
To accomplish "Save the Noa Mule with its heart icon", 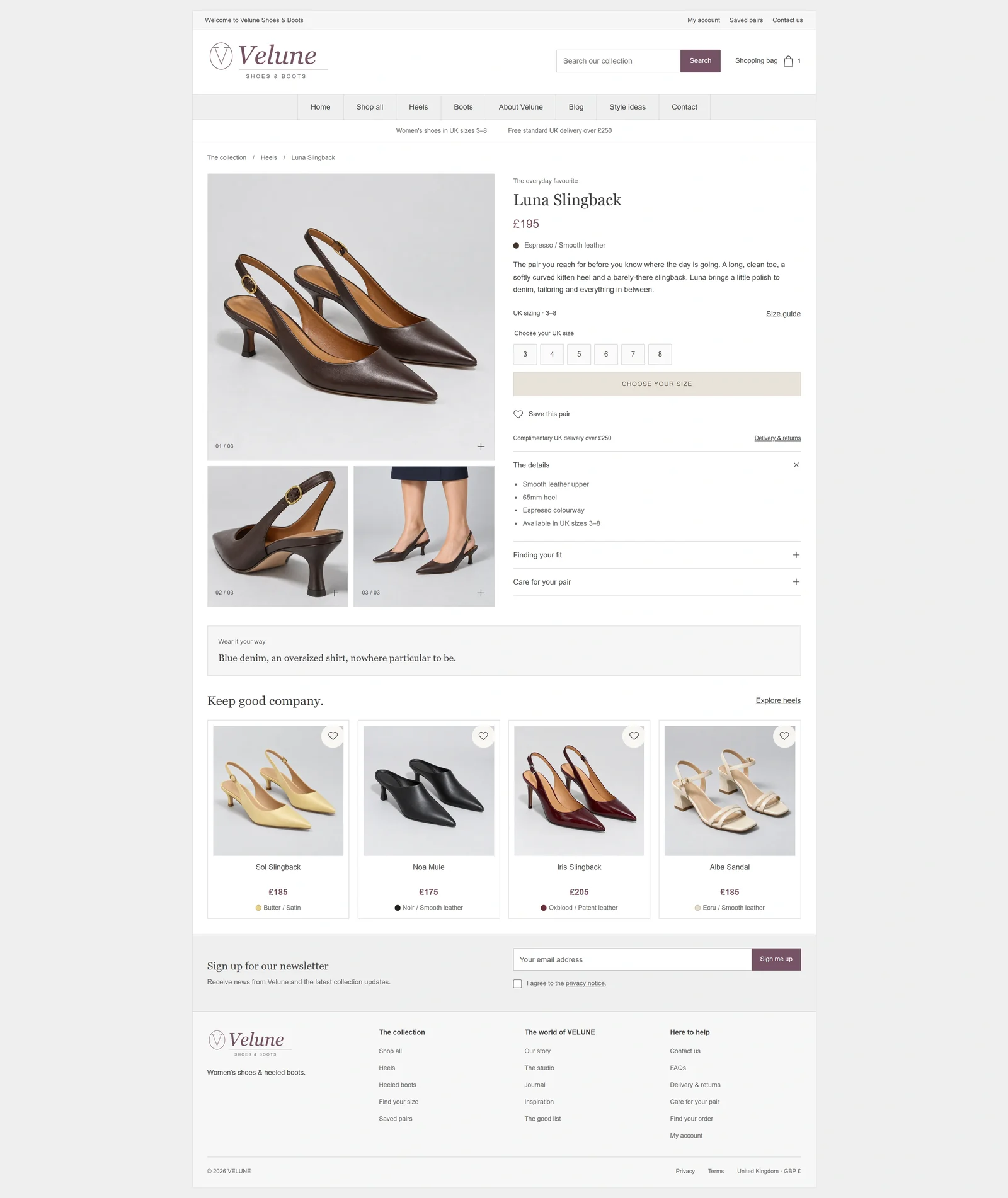I will [483, 736].
